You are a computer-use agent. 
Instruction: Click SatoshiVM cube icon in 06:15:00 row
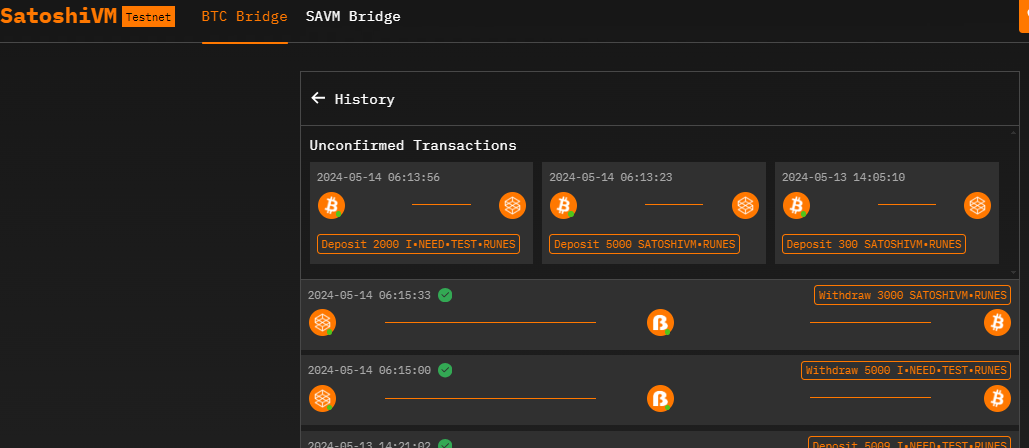click(322, 398)
